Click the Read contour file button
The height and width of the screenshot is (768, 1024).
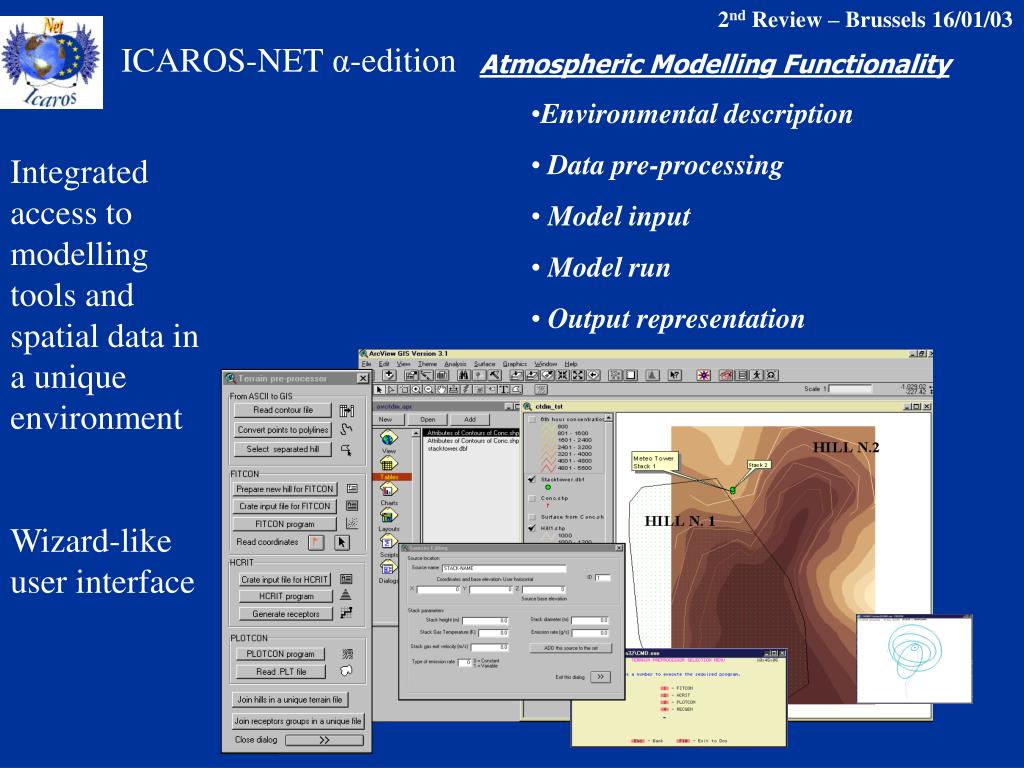283,410
